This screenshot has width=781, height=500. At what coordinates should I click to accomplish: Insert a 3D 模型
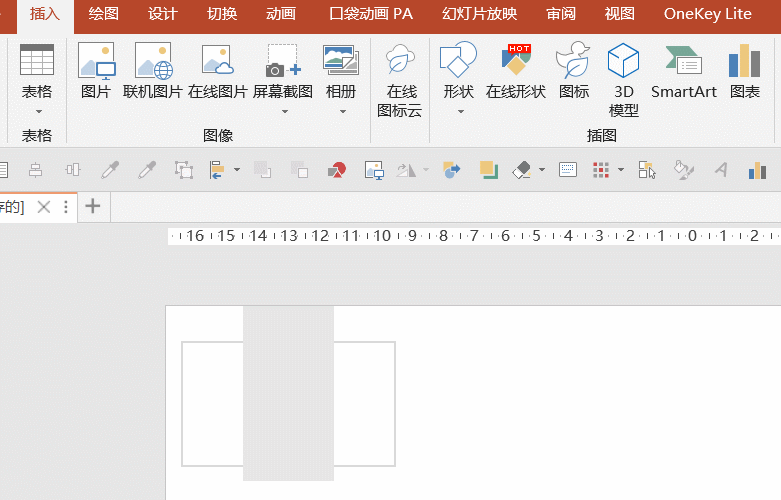tap(624, 80)
